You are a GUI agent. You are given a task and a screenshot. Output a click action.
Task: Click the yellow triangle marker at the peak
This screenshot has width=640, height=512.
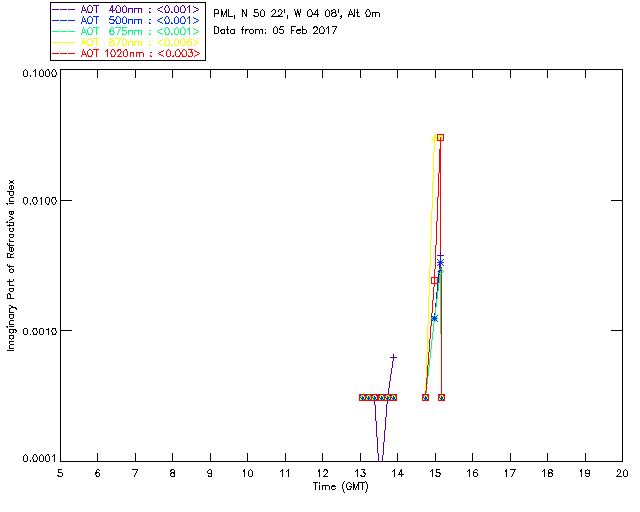[x=434, y=138]
